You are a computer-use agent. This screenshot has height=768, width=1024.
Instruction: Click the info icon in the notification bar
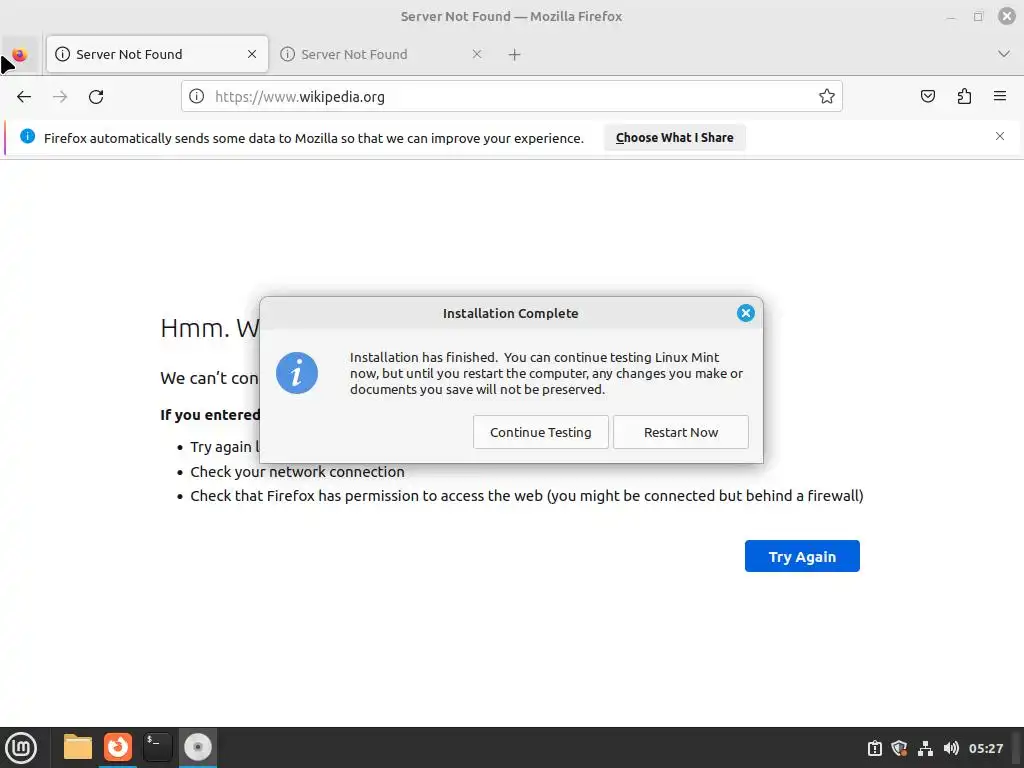point(27,136)
